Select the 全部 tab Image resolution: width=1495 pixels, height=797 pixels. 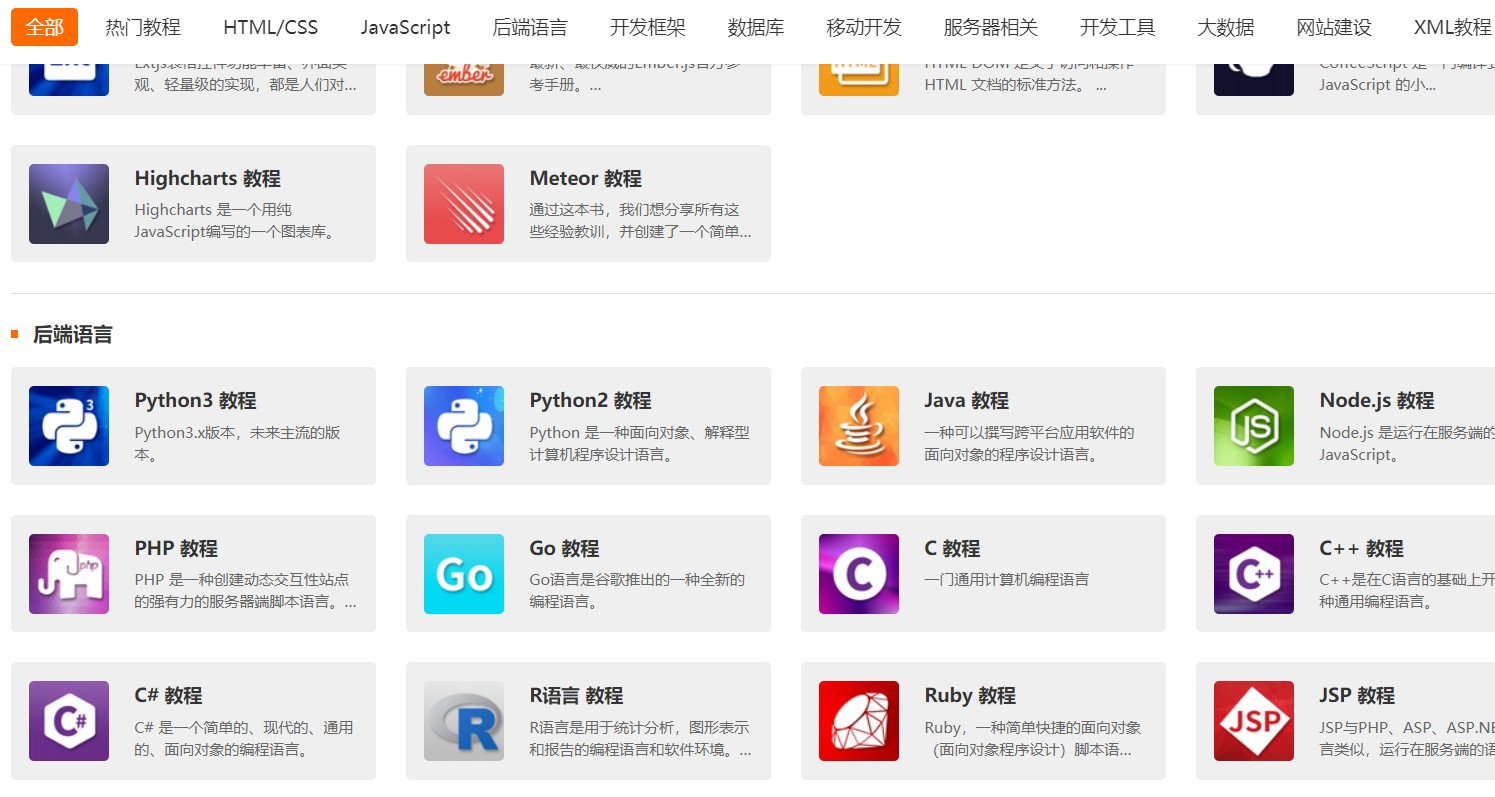44,27
